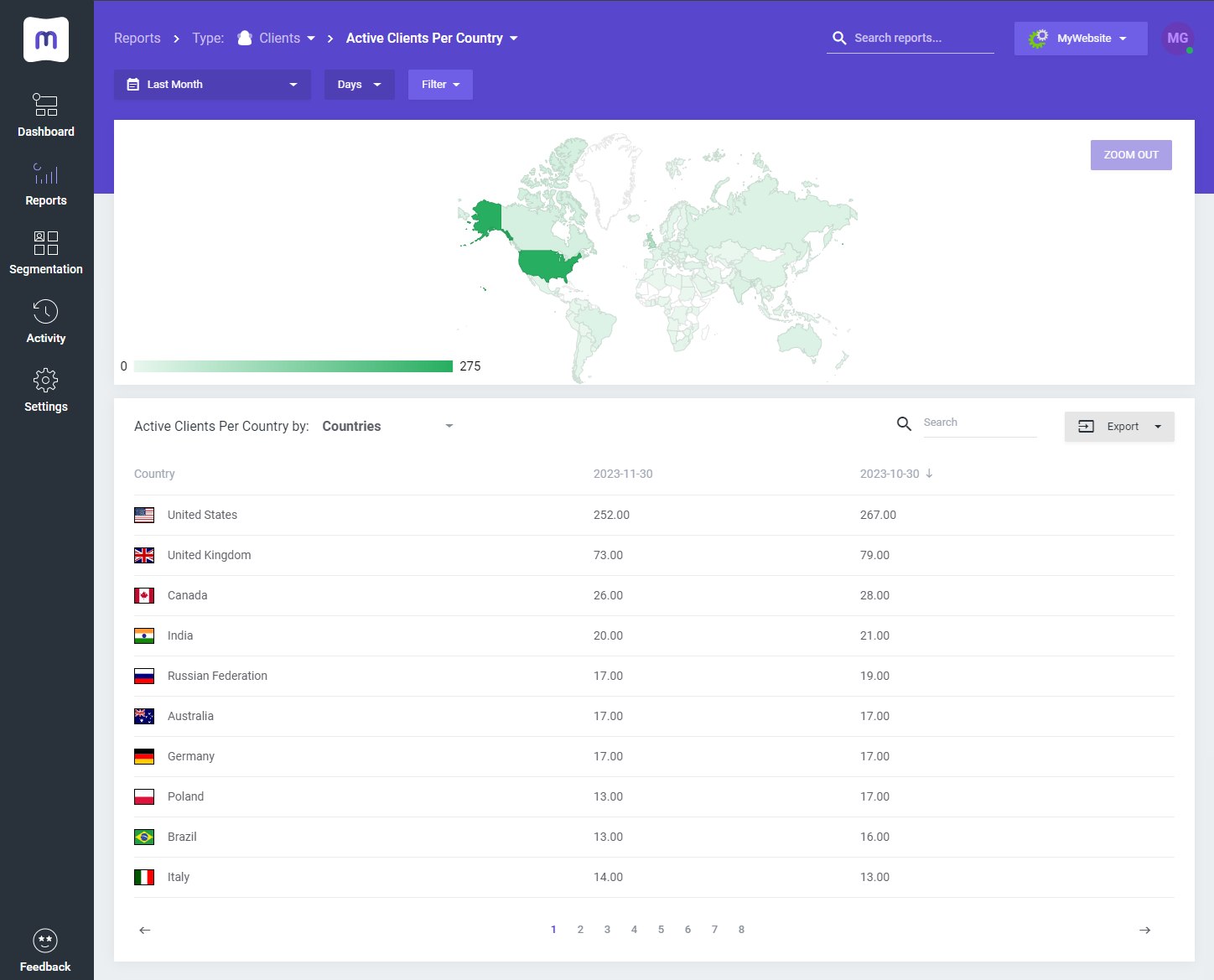Open the Reports section

tap(46, 184)
